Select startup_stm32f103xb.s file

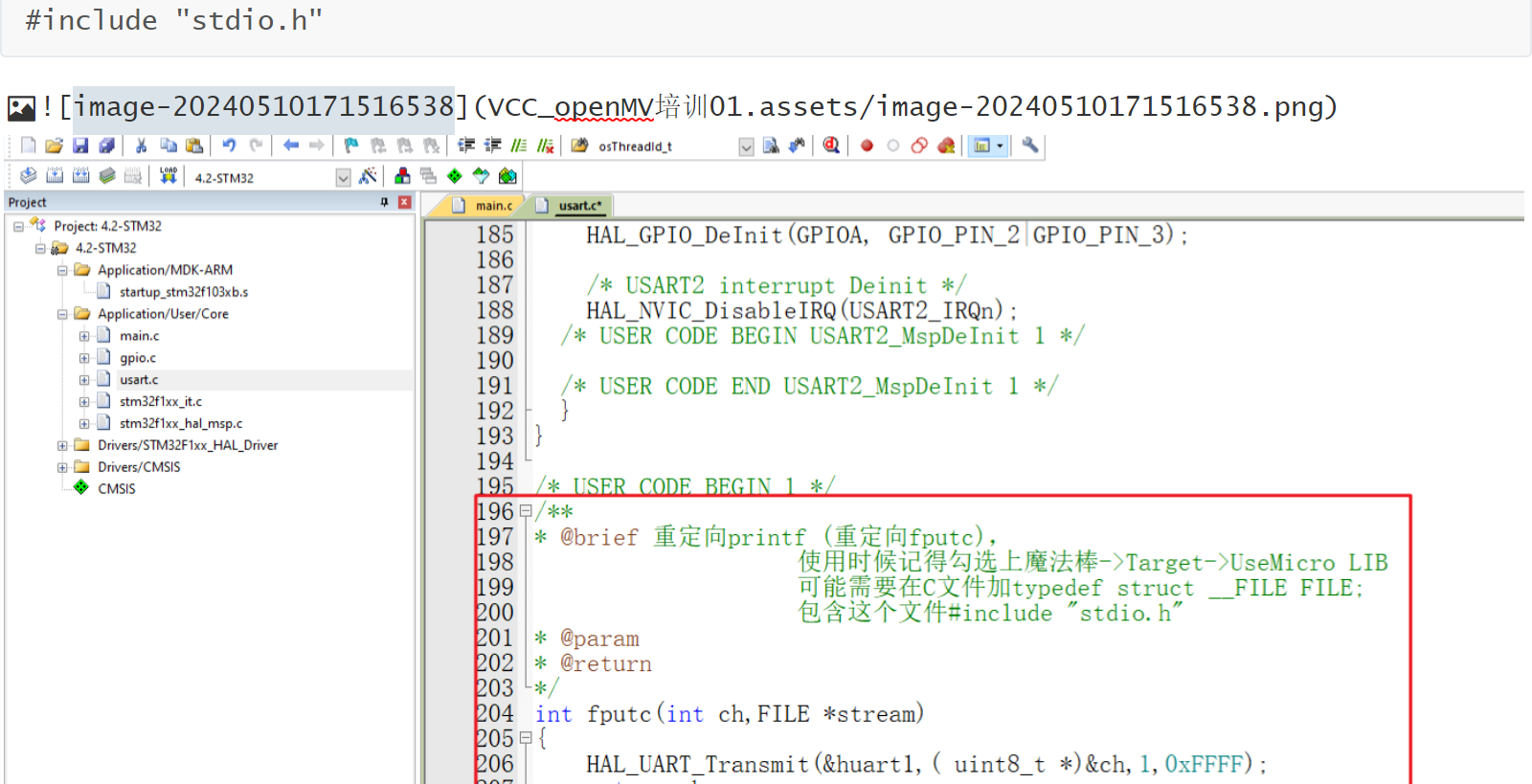pos(184,292)
